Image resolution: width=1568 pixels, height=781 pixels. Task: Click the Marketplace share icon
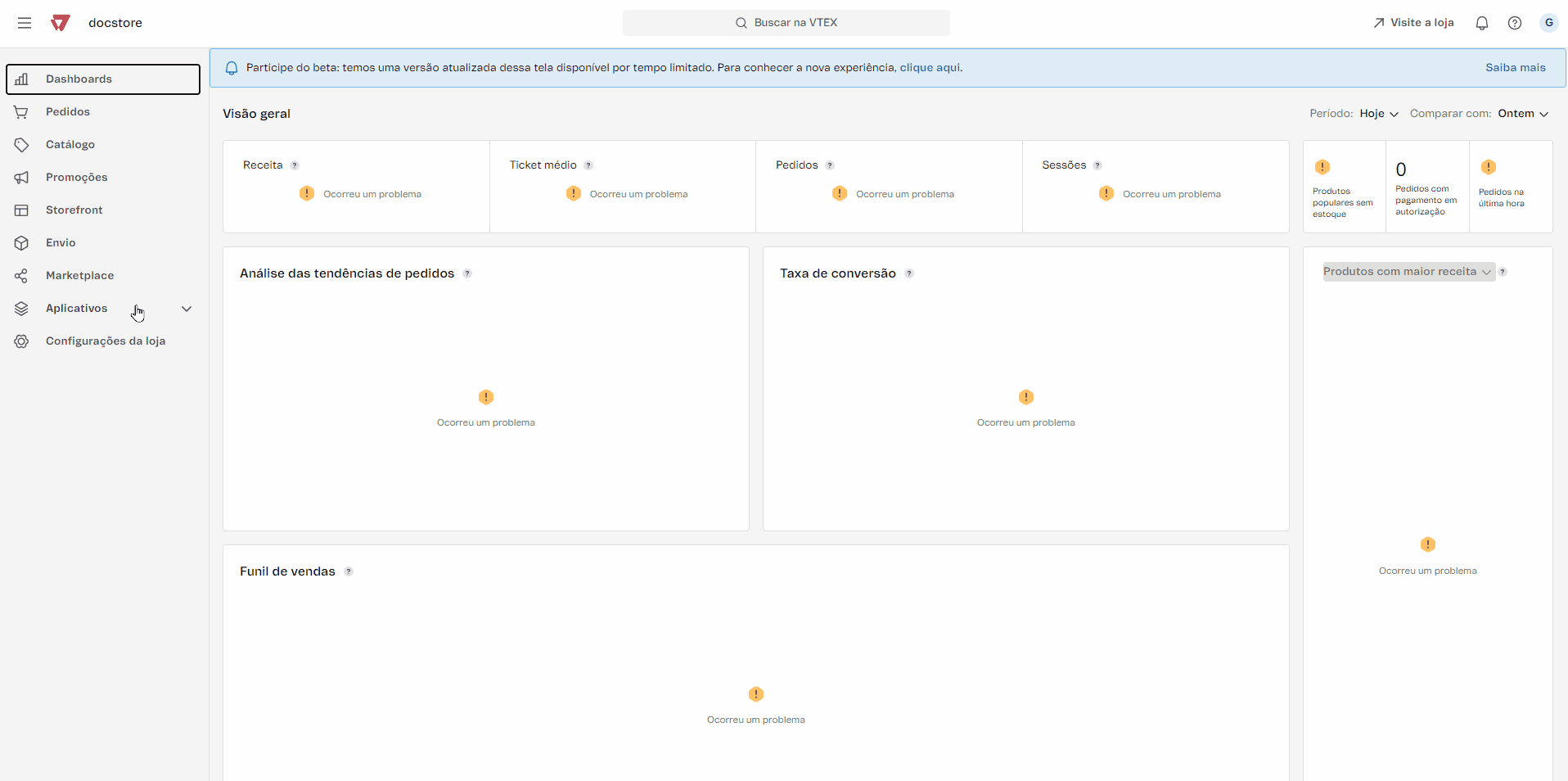tap(21, 276)
